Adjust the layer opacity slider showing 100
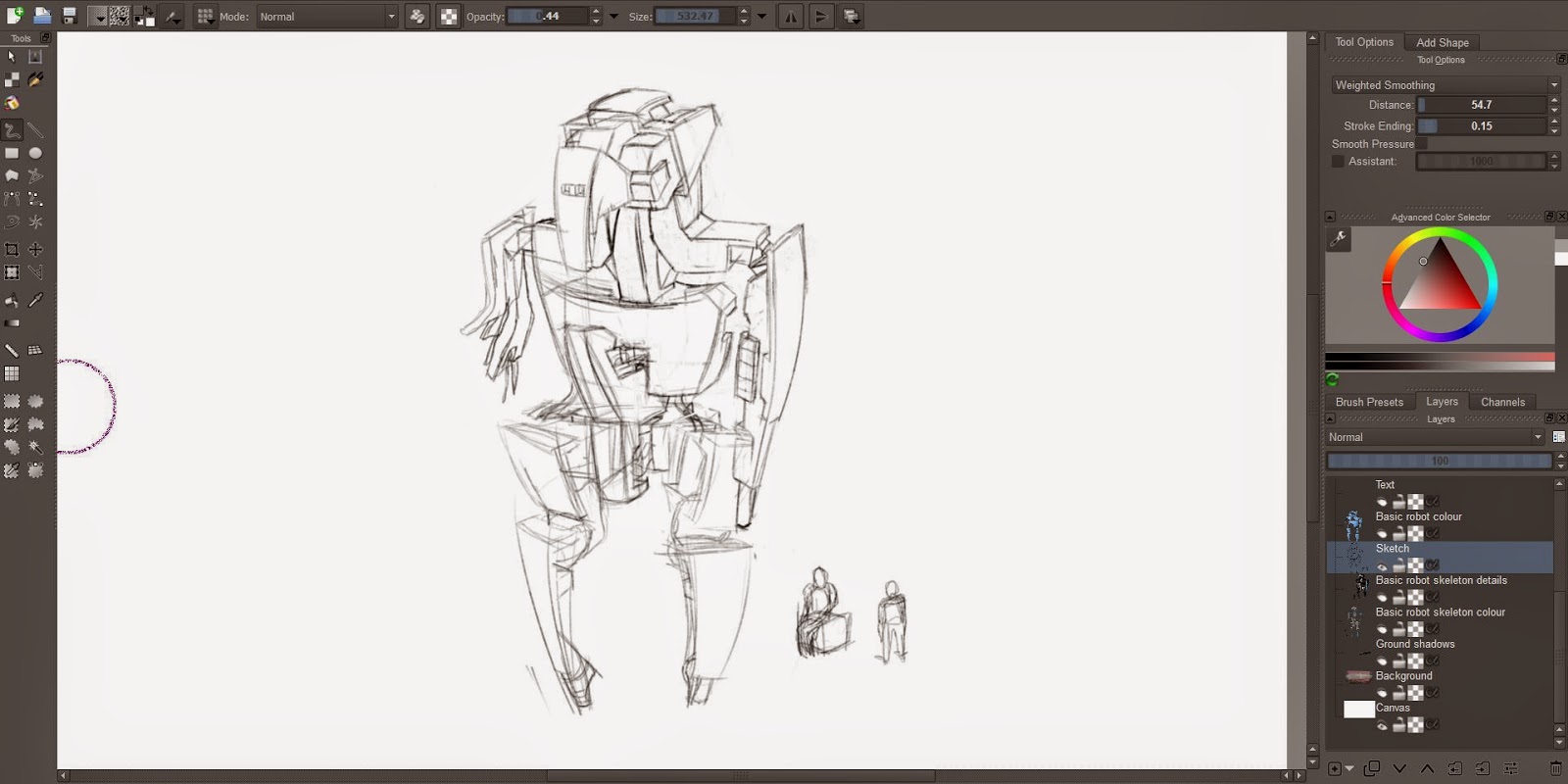 pyautogui.click(x=1439, y=461)
